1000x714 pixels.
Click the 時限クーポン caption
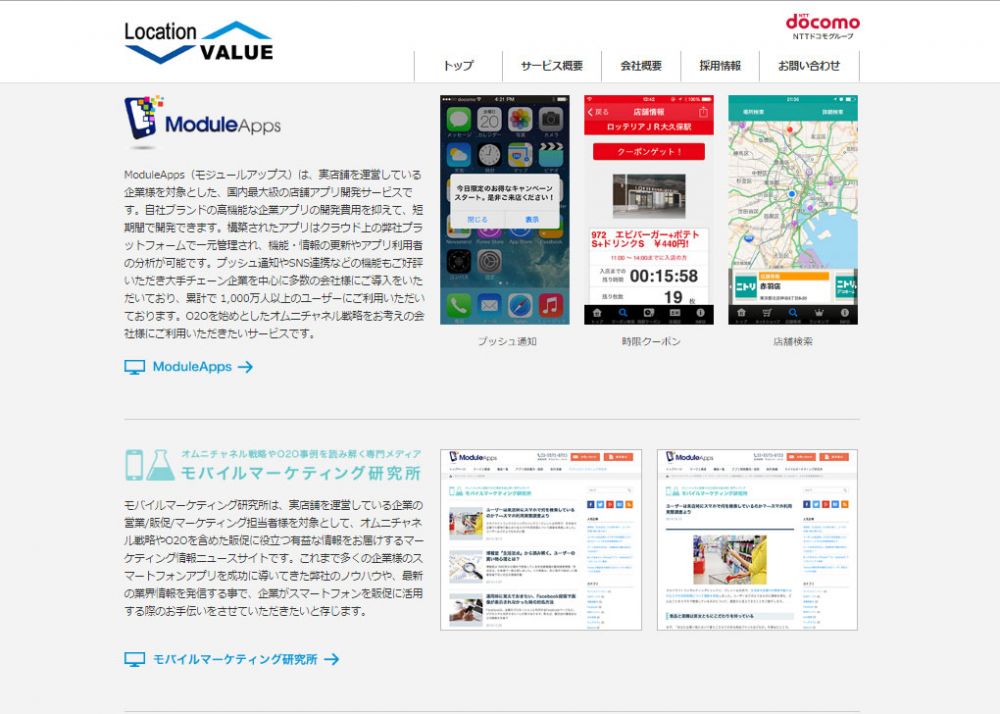click(x=651, y=342)
